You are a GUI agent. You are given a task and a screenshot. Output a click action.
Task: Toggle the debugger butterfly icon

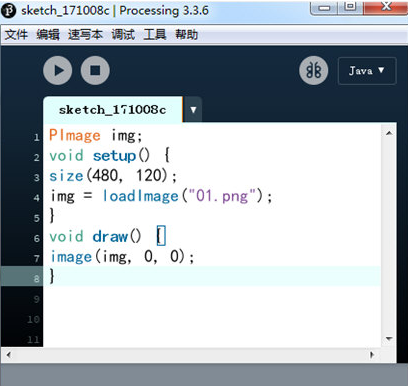[314, 70]
